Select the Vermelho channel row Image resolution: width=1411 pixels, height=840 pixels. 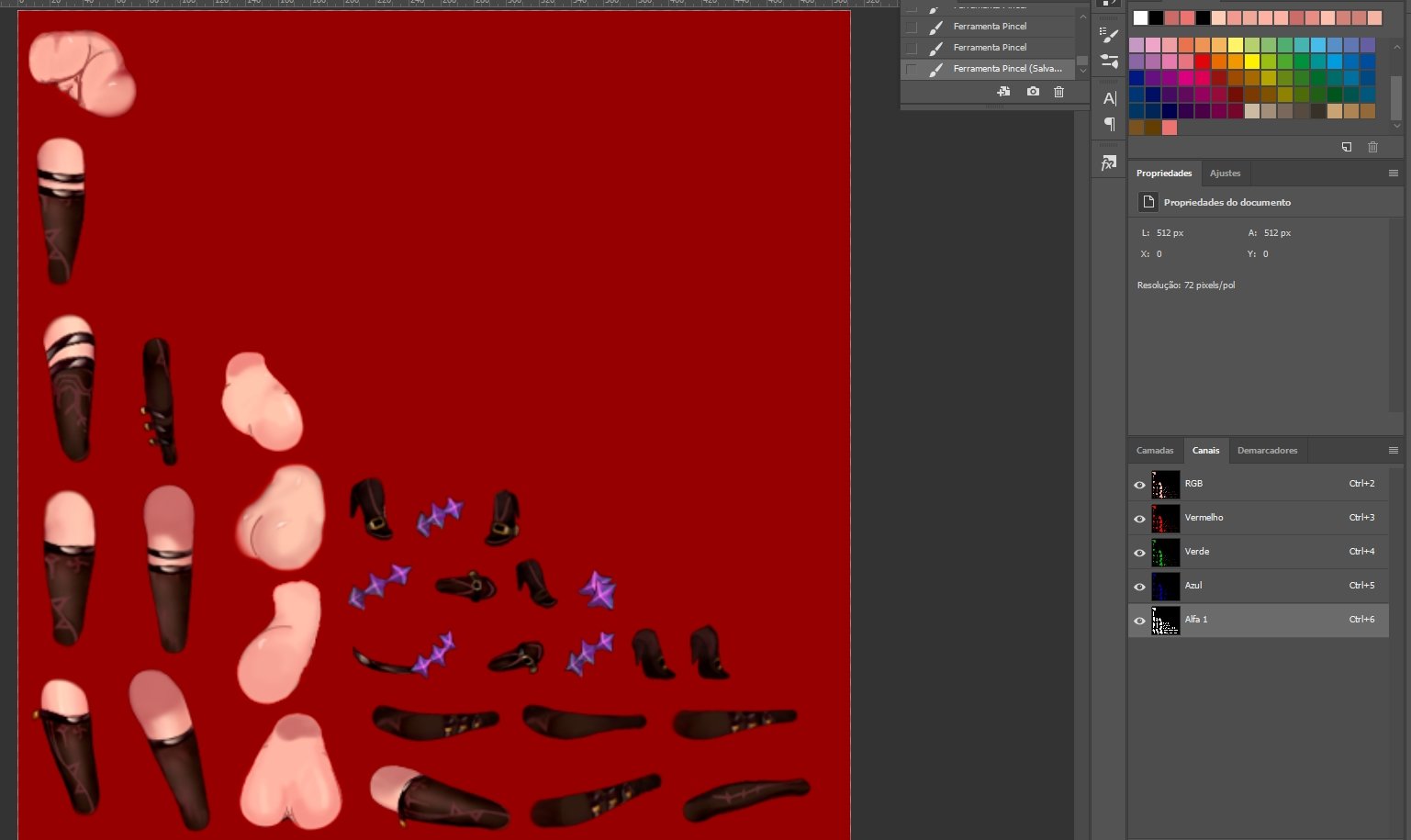1259,518
